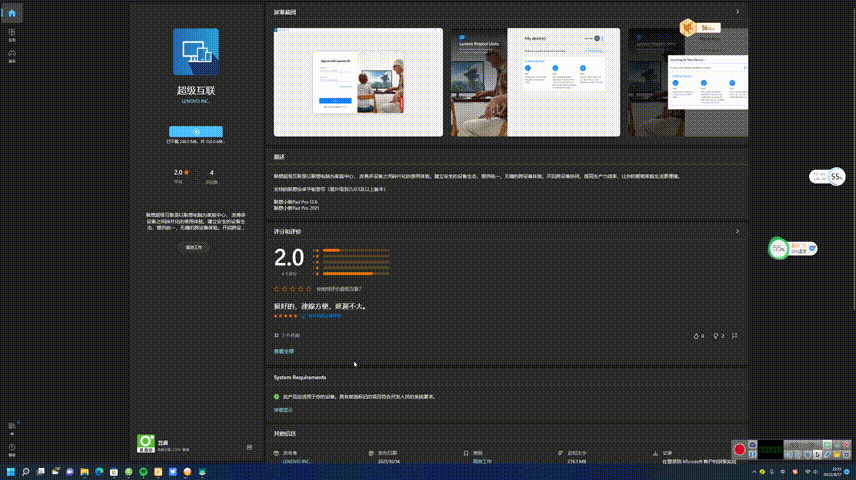Open the folder icon in recorder toolbar
856x480 pixels.
(837, 454)
